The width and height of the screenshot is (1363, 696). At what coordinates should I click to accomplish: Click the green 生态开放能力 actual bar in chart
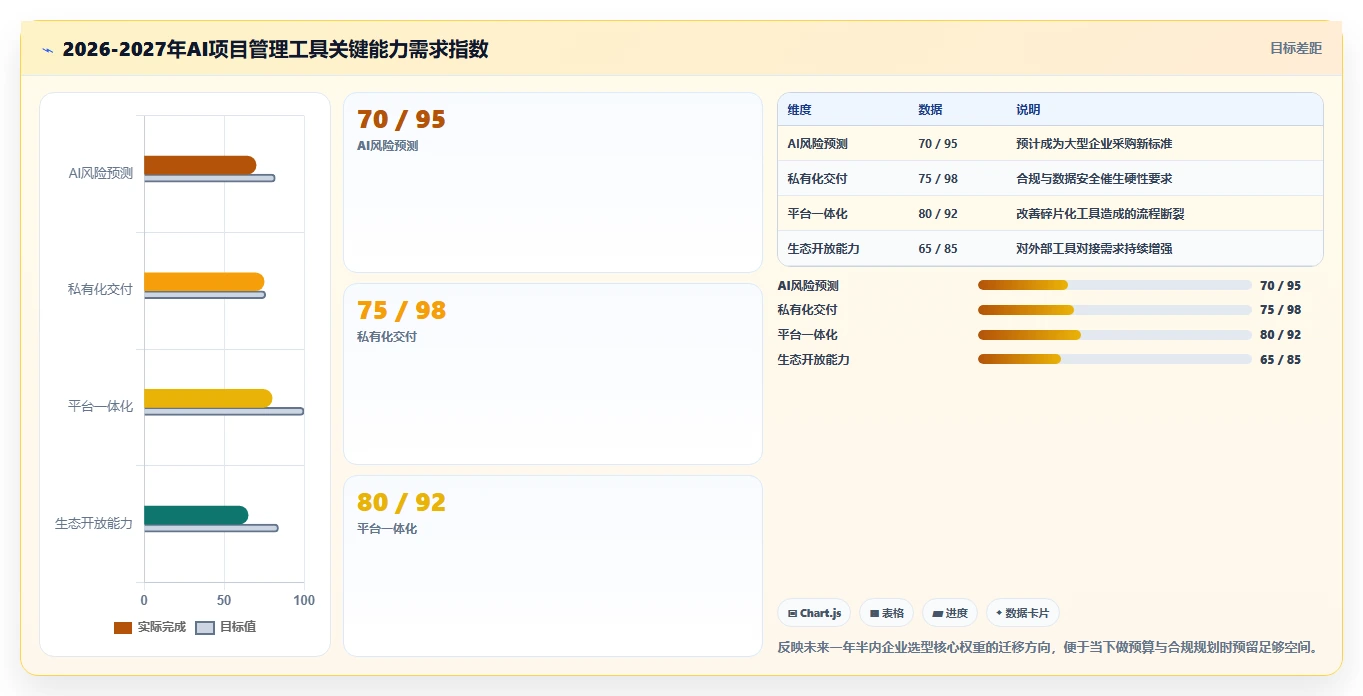point(196,515)
